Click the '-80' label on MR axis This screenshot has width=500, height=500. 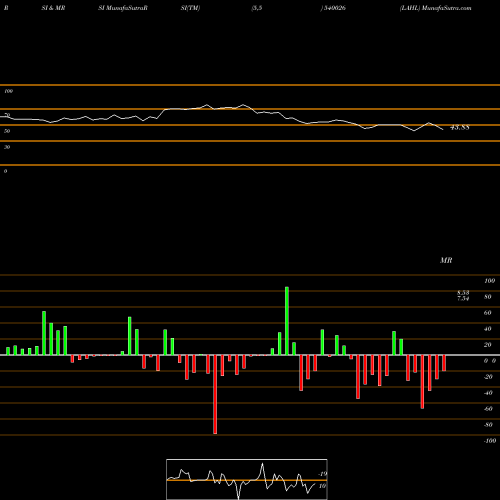click(x=488, y=425)
